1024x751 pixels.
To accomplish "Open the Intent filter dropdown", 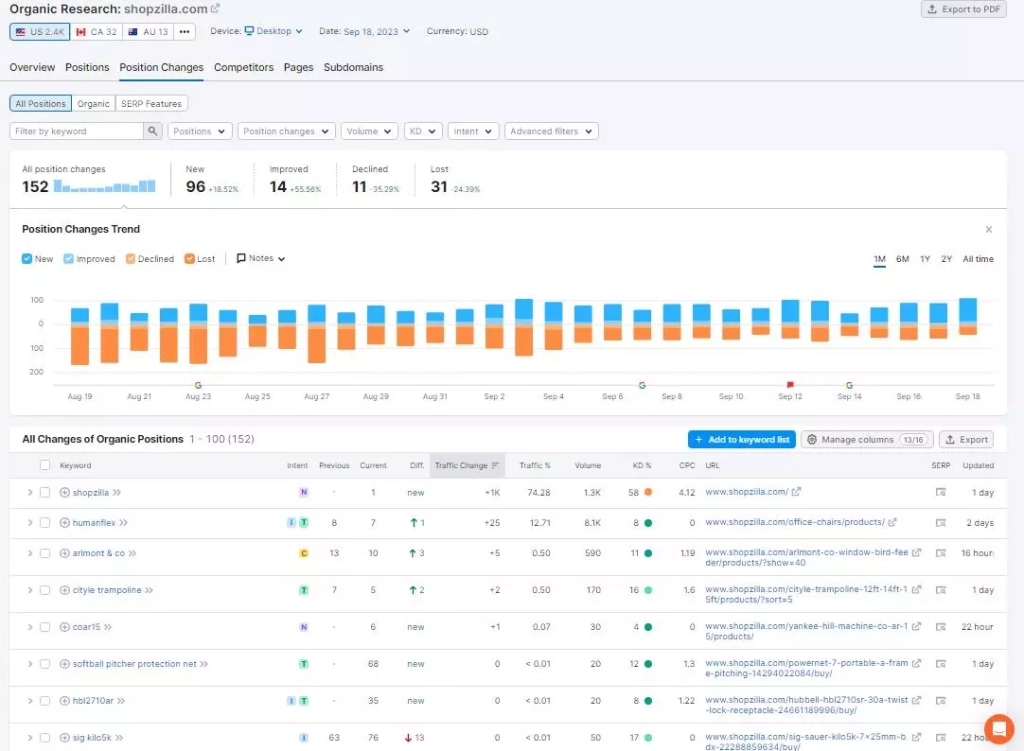I will (473, 131).
